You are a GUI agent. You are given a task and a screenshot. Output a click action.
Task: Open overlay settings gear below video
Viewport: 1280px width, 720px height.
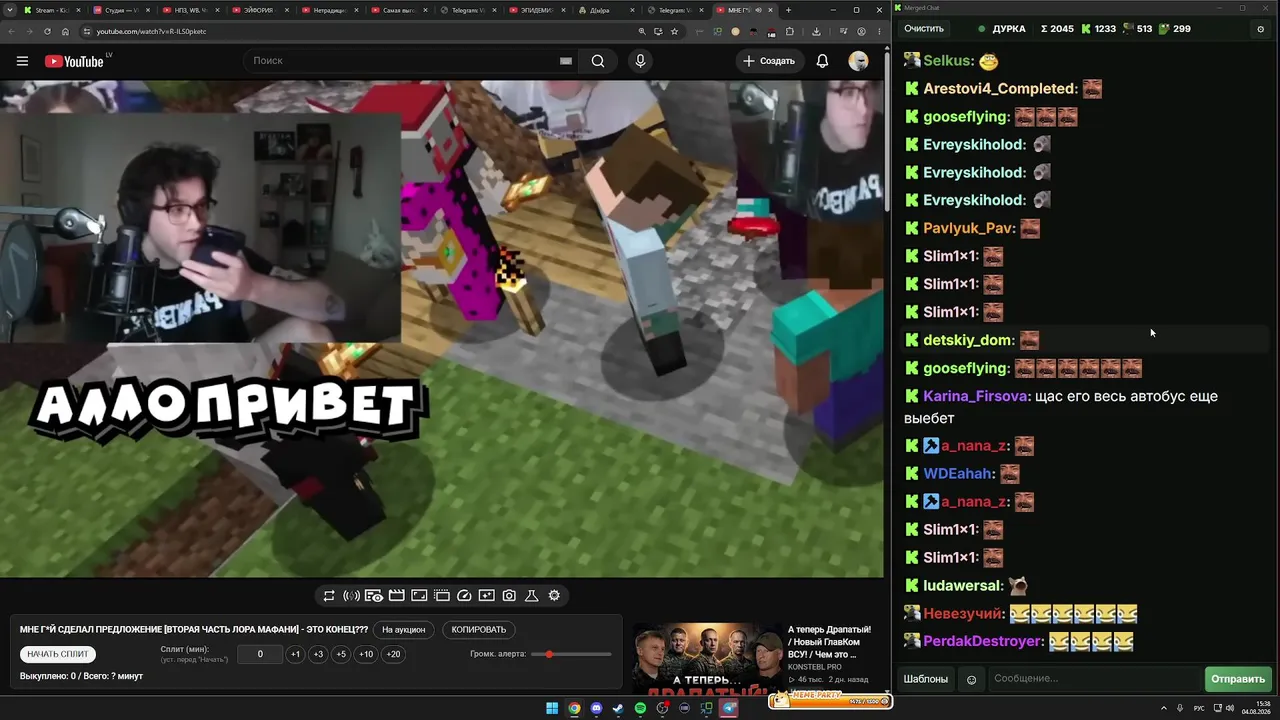[554, 596]
